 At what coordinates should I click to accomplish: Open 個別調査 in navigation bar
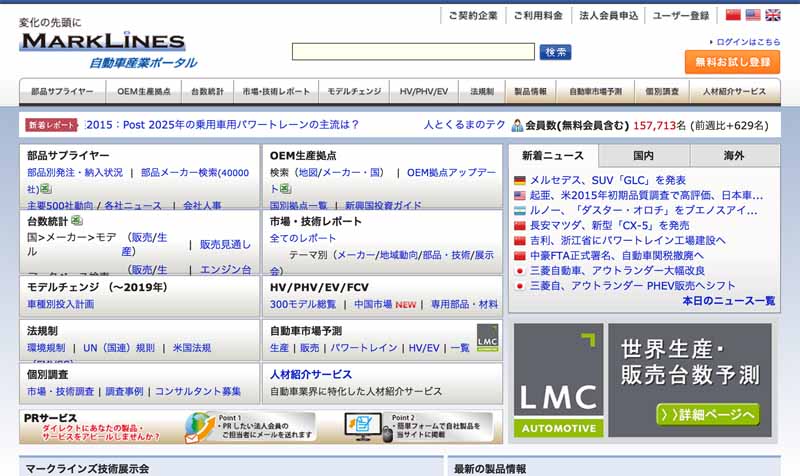pos(662,91)
